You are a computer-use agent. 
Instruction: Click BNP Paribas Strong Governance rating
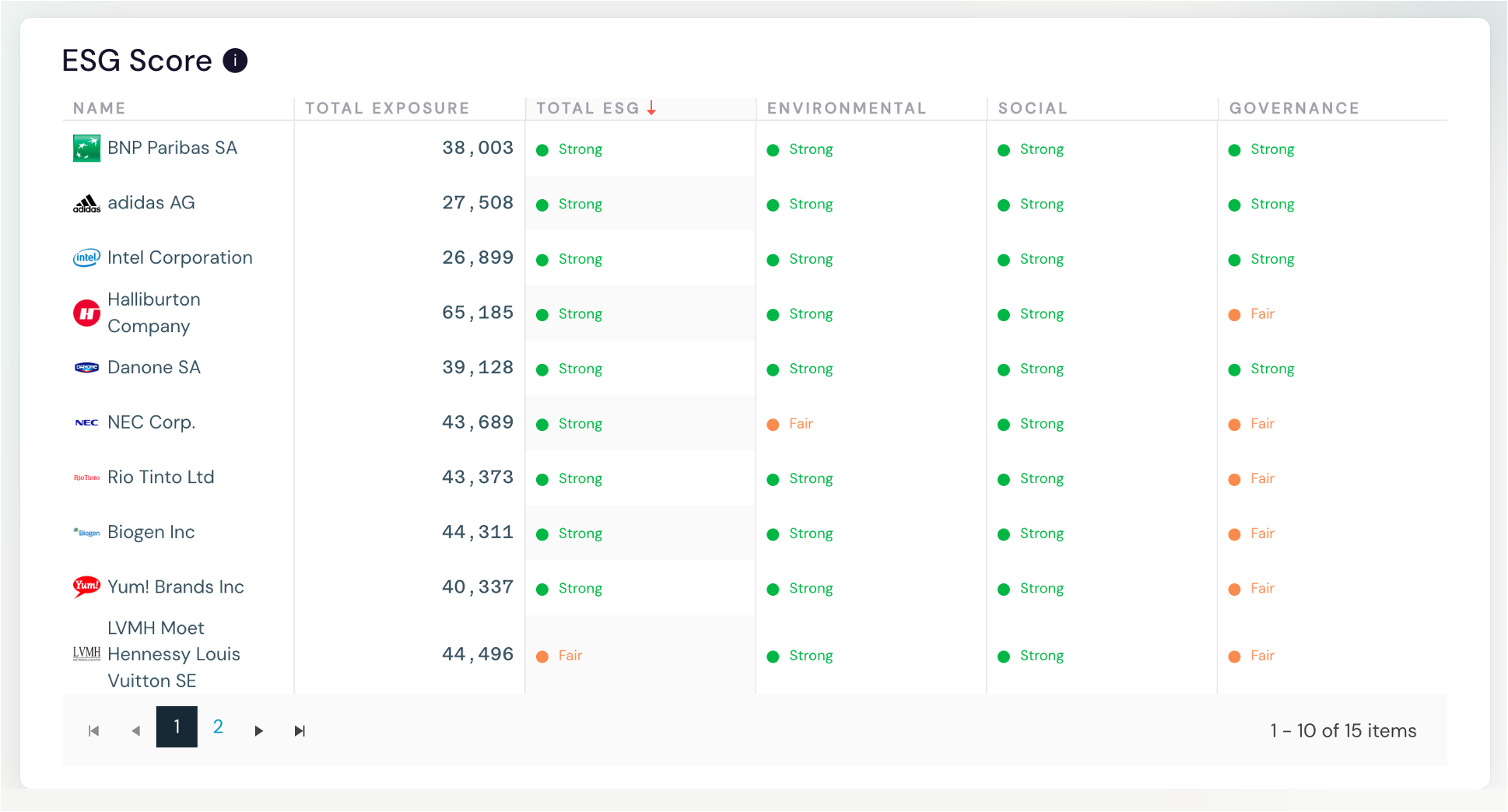pyautogui.click(x=1261, y=149)
